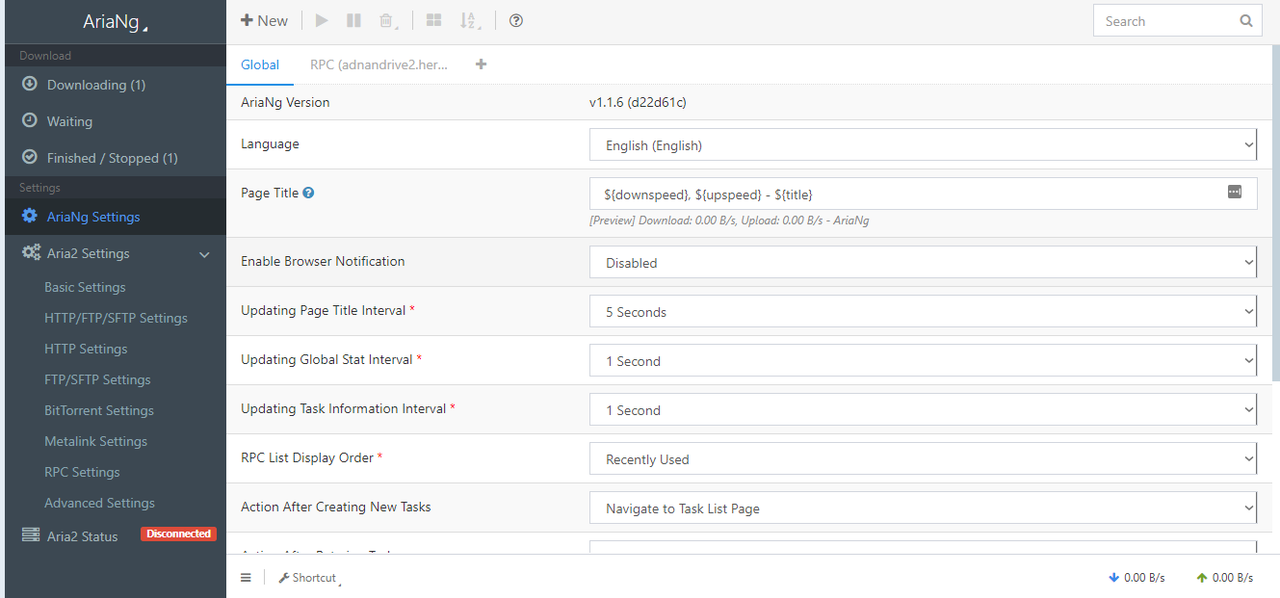Click the red Disconnected badge

(178, 534)
